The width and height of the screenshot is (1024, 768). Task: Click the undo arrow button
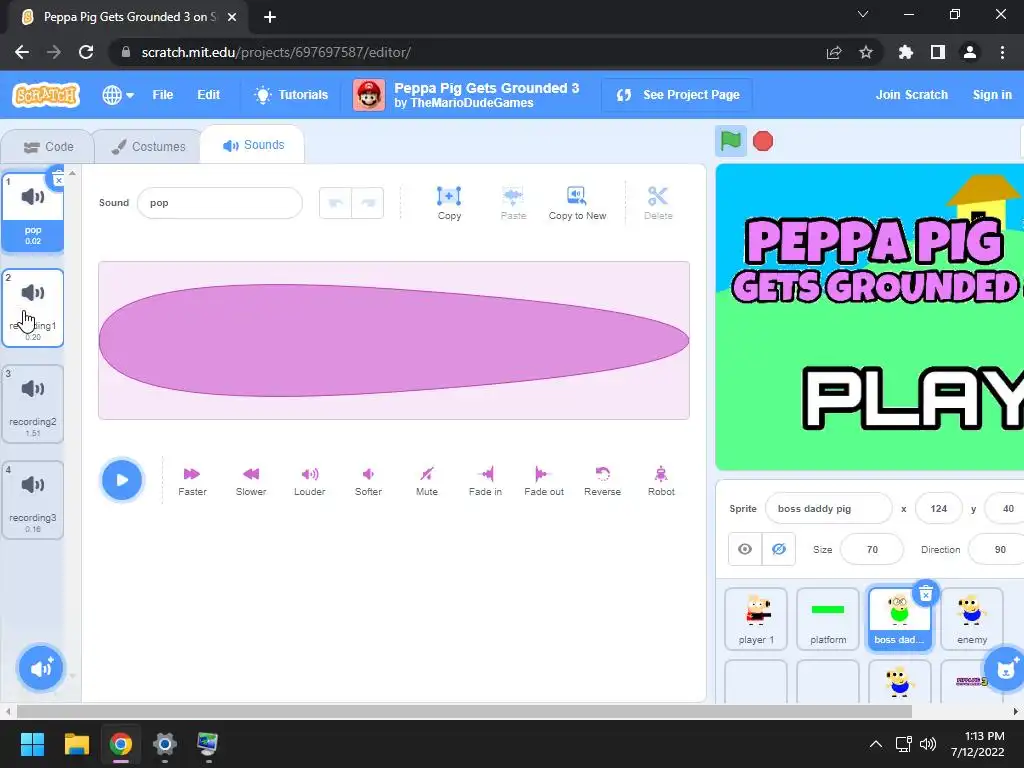[x=336, y=203]
